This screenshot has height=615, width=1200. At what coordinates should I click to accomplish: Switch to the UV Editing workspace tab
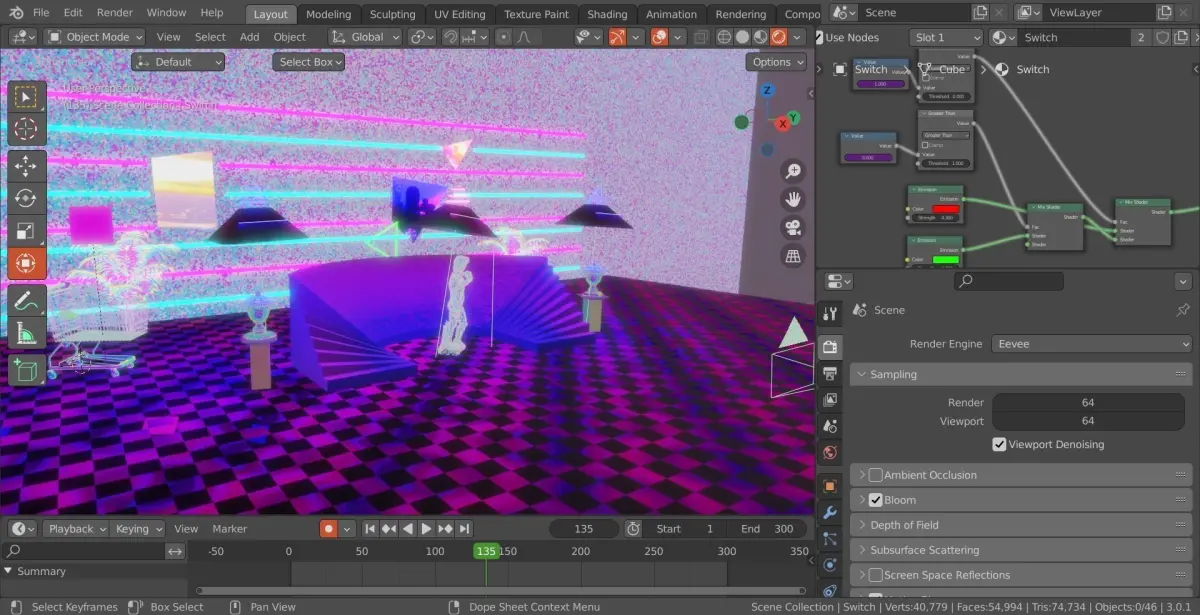(x=460, y=14)
